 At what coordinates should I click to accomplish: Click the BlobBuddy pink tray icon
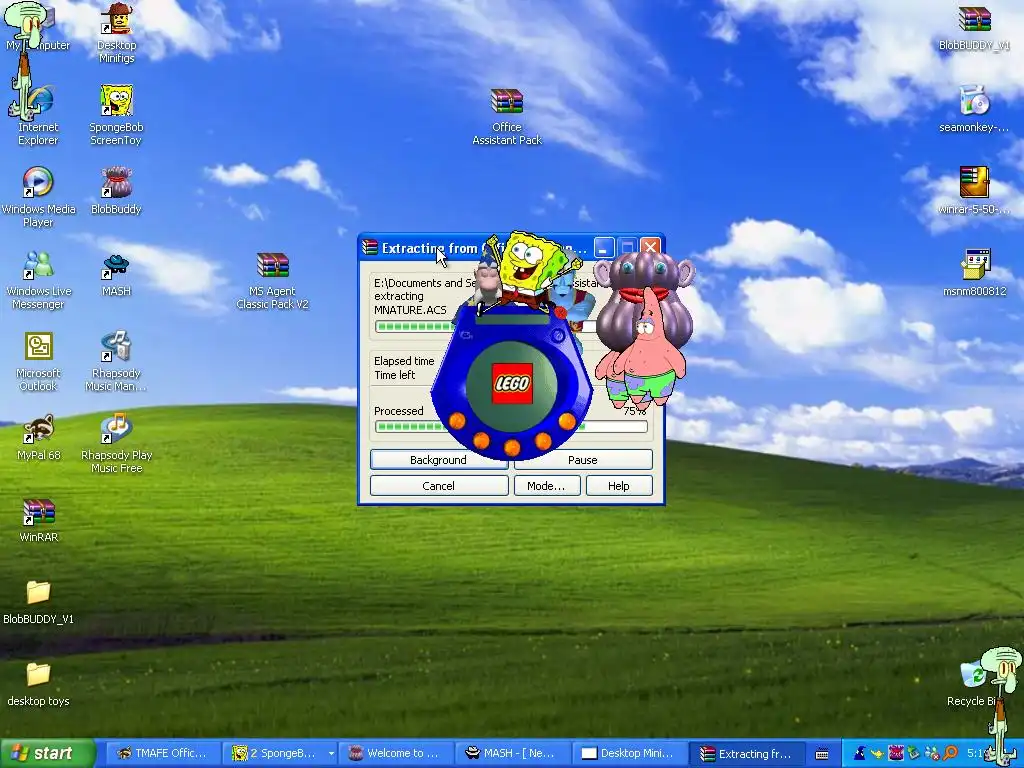(897, 753)
